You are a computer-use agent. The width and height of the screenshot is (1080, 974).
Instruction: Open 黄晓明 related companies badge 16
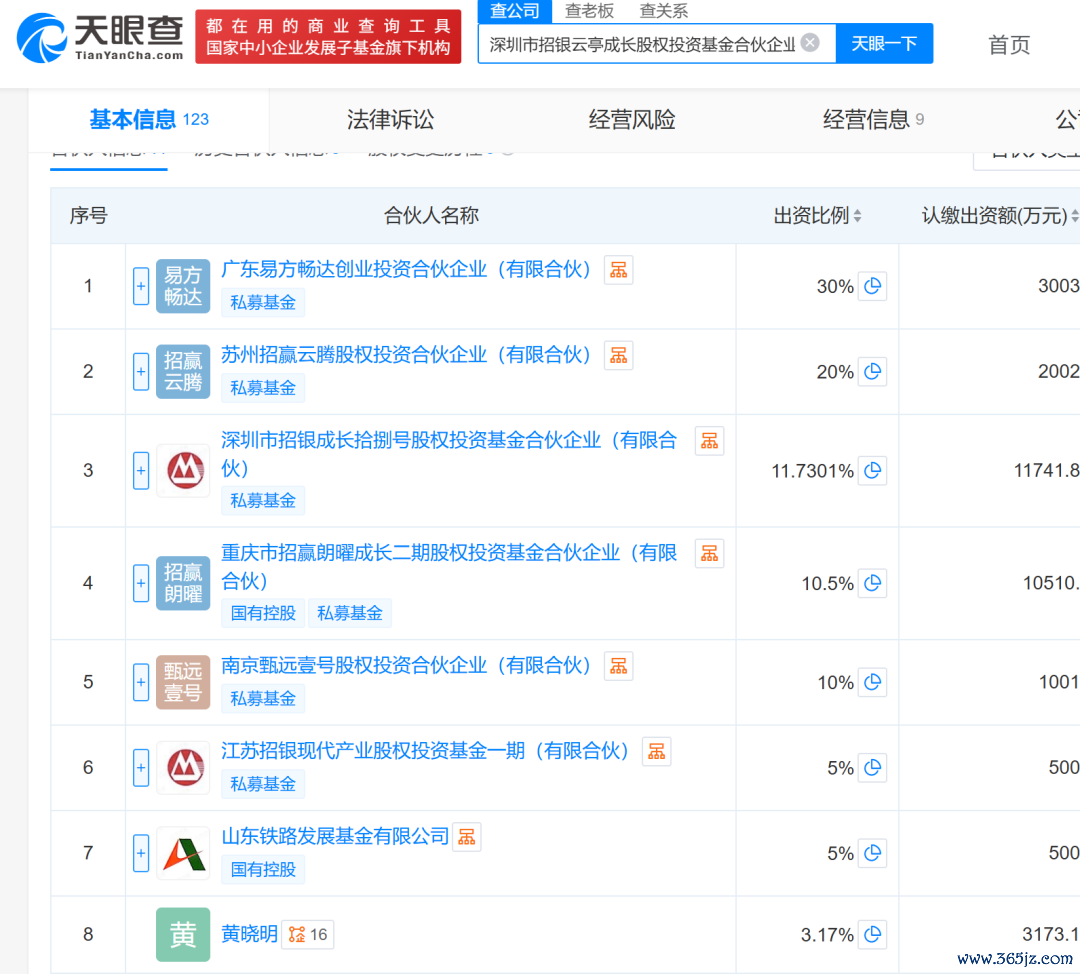308,935
